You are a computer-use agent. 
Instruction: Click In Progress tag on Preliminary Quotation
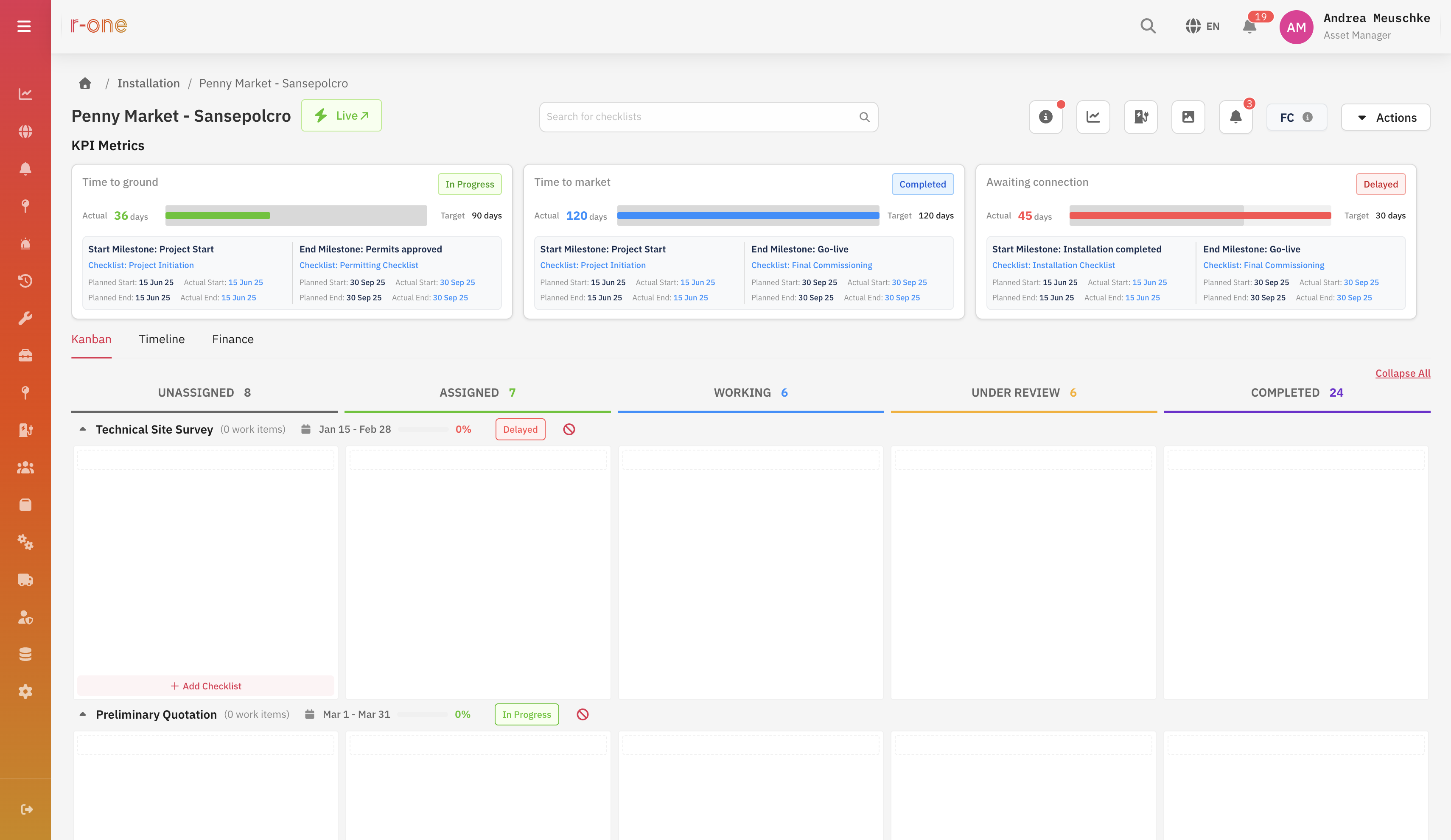(x=526, y=714)
